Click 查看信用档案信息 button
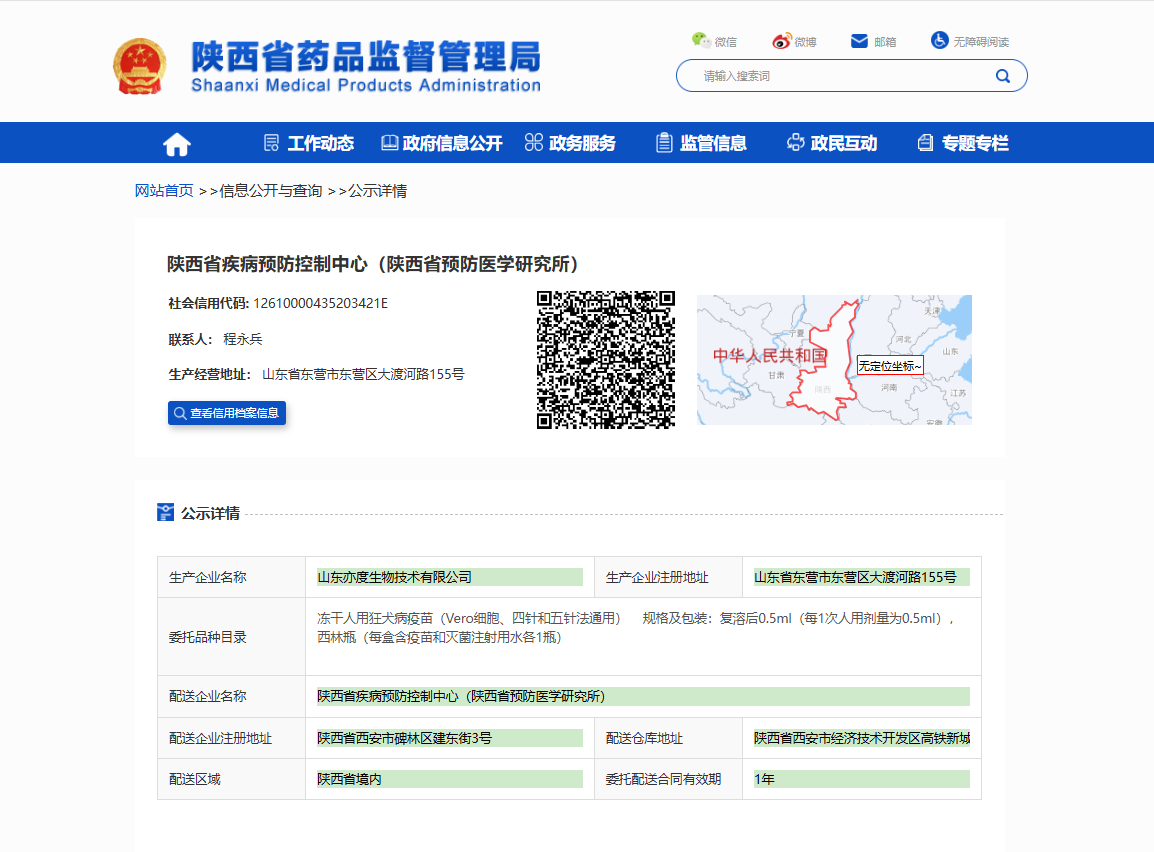The image size is (1154, 852). pos(227,413)
